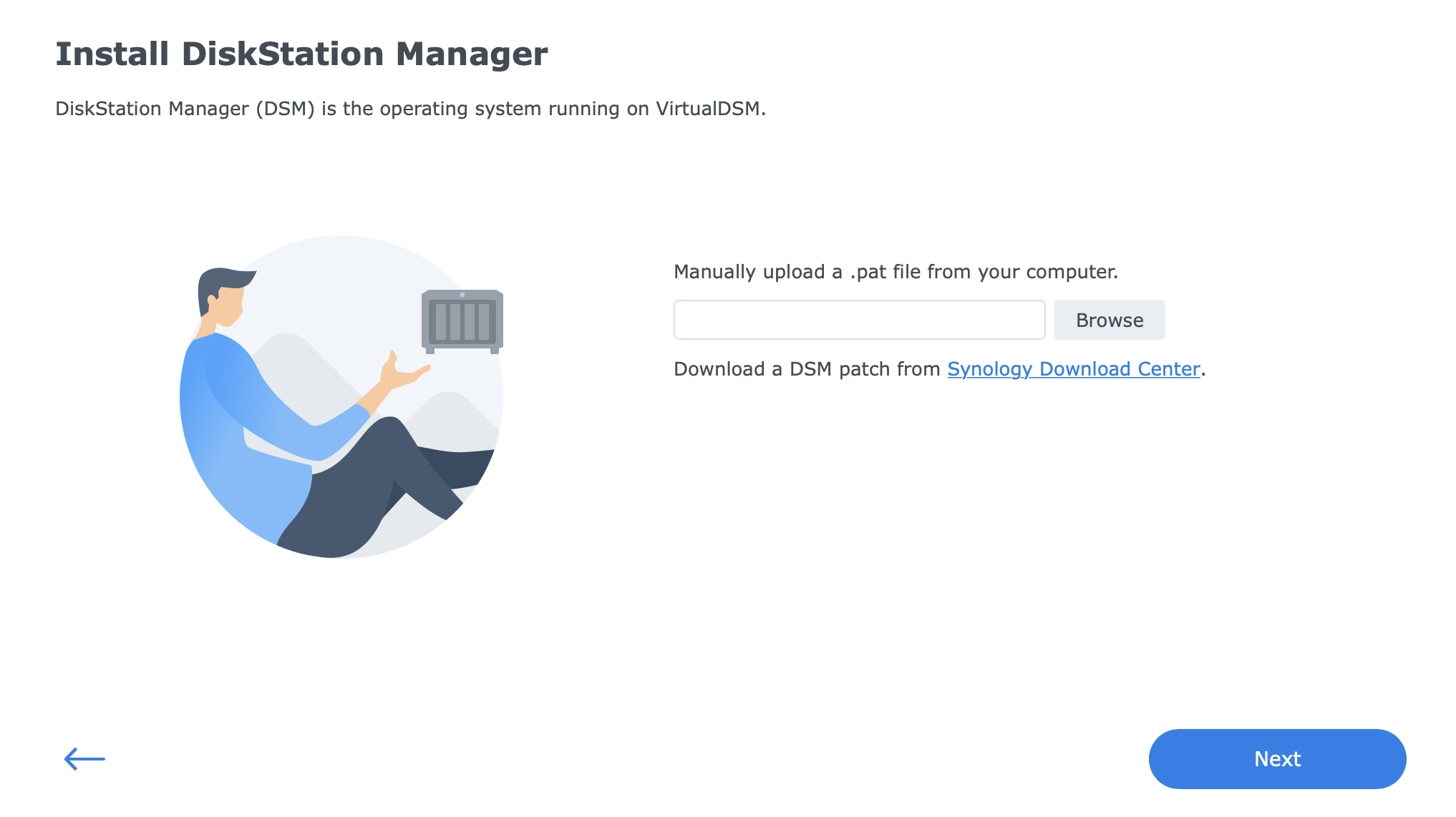Click the back arrow to return
This screenshot has width=1456, height=817.
[82, 759]
